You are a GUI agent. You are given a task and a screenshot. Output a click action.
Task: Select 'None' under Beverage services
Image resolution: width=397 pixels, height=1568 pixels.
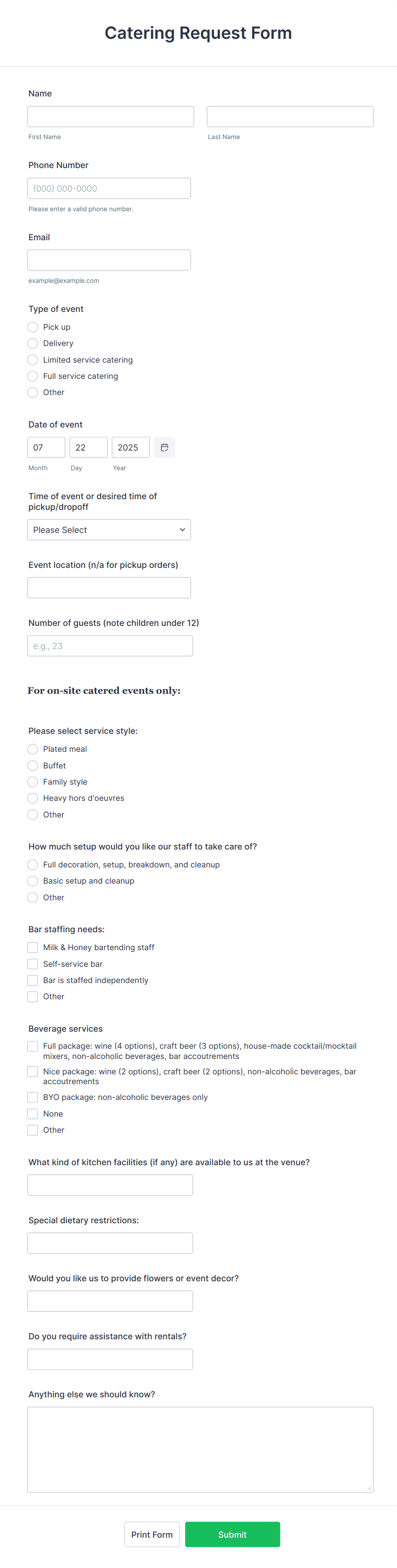tap(32, 1113)
